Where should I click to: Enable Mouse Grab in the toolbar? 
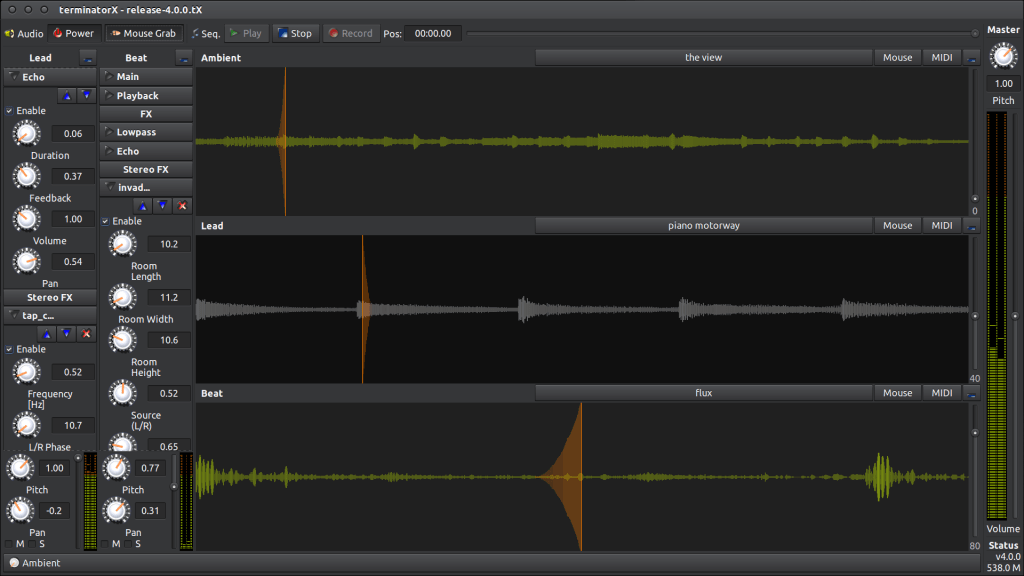pyautogui.click(x=143, y=33)
